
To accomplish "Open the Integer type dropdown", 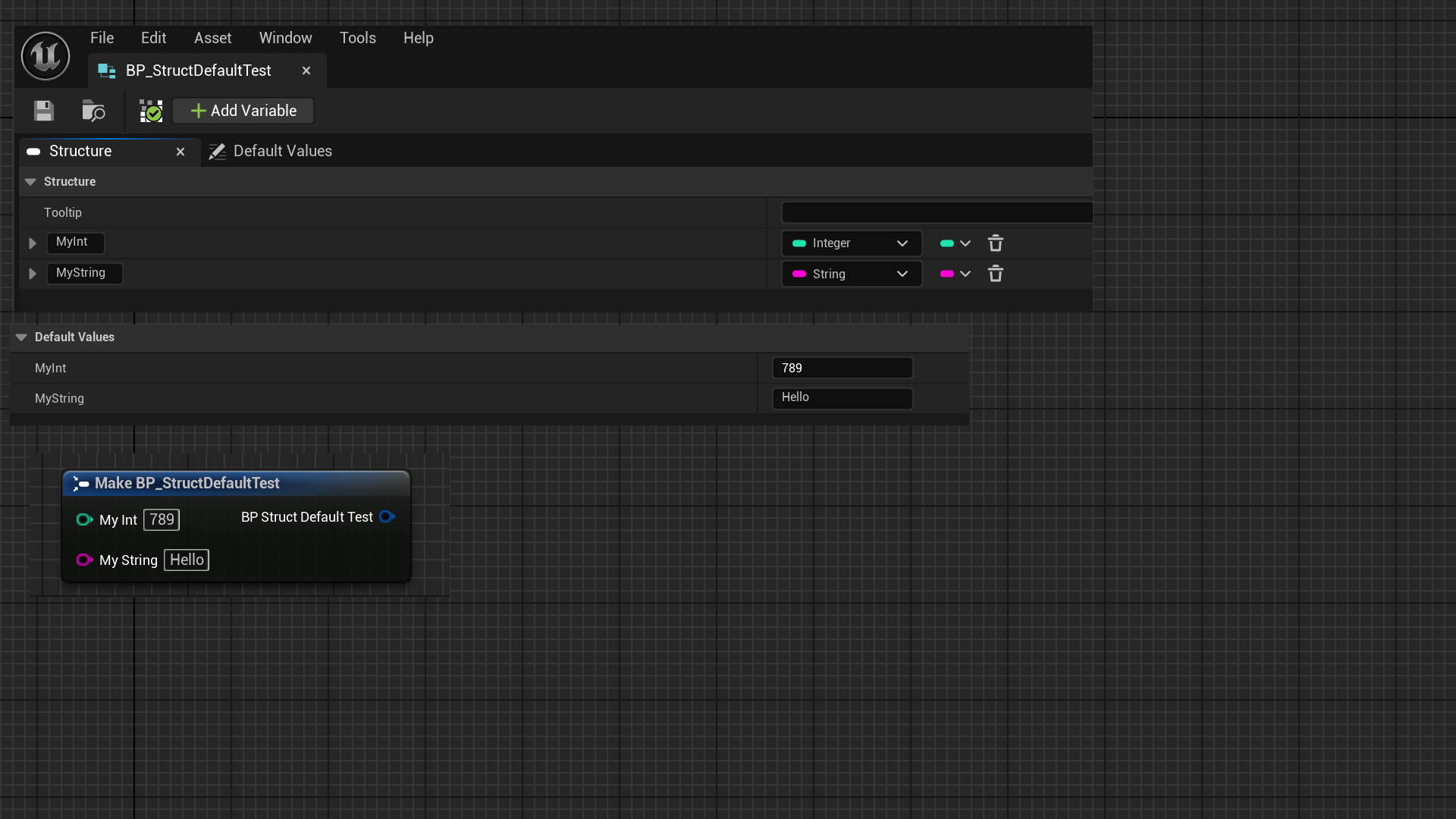I will (x=851, y=243).
